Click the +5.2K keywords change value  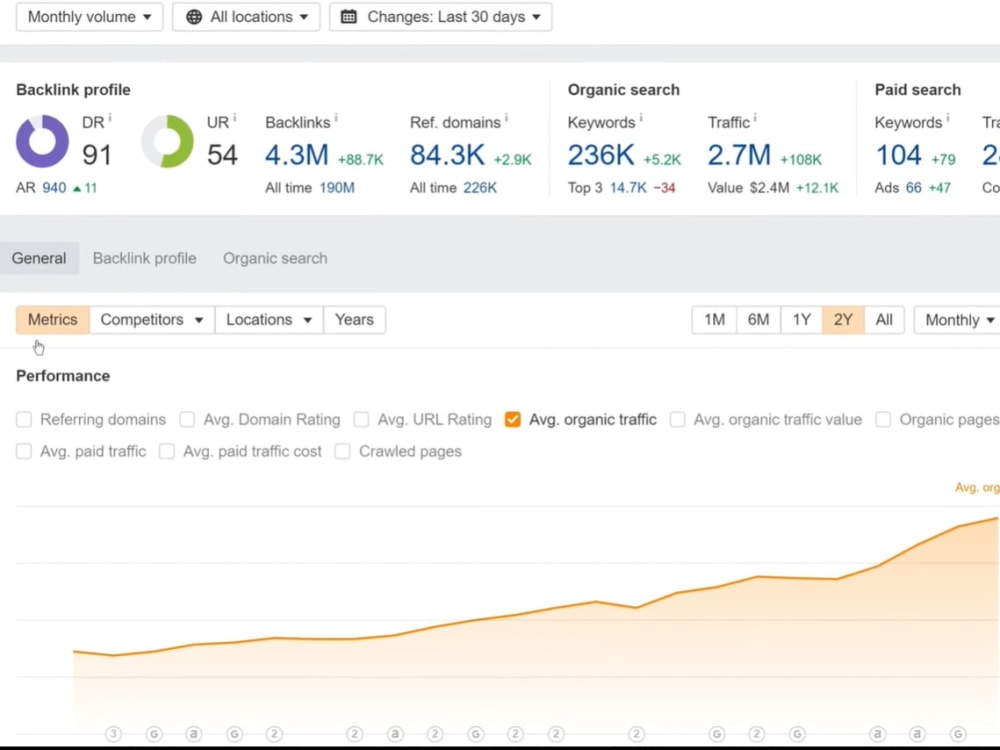click(x=662, y=159)
